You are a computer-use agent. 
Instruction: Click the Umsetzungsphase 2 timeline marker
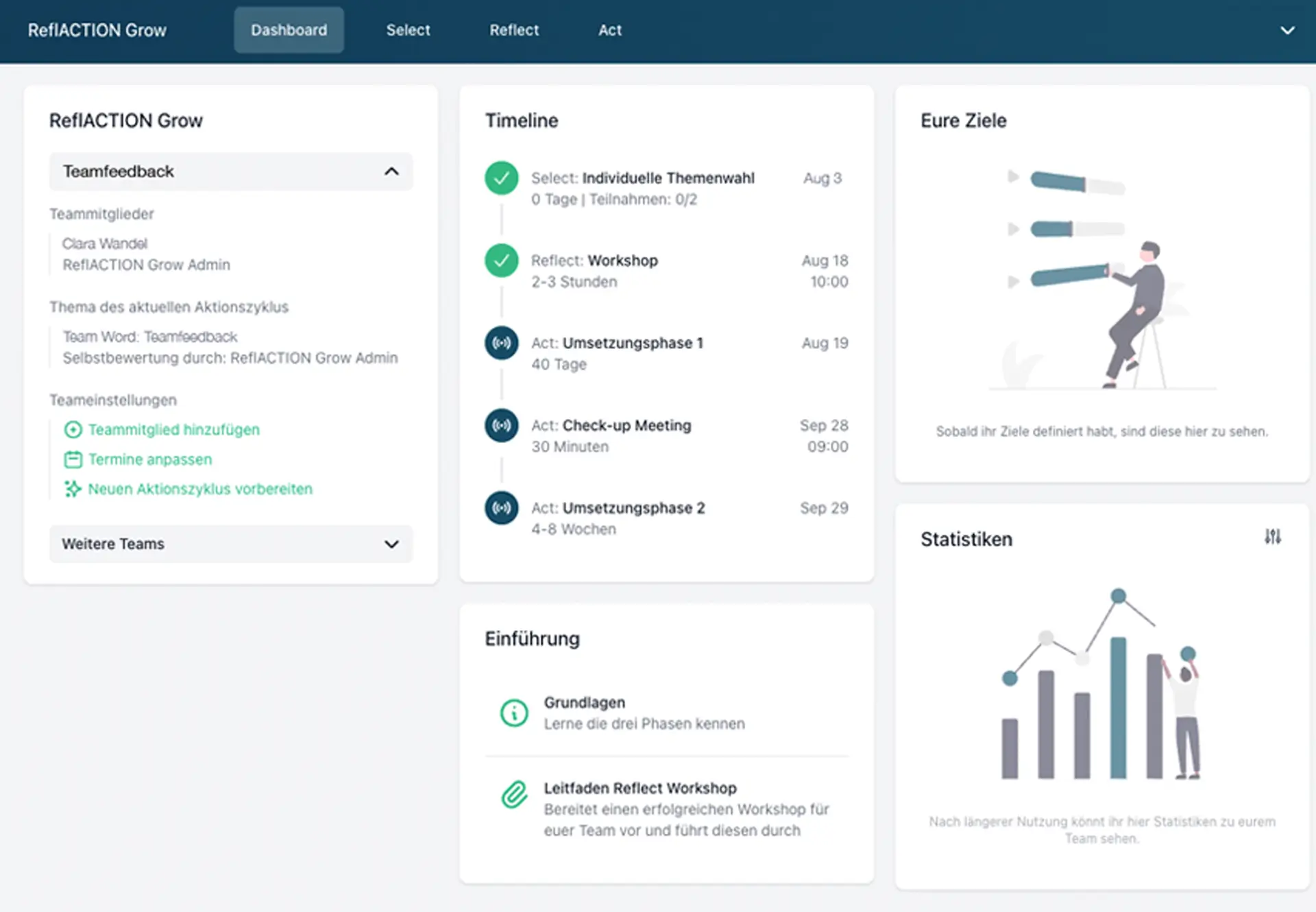[502, 508]
